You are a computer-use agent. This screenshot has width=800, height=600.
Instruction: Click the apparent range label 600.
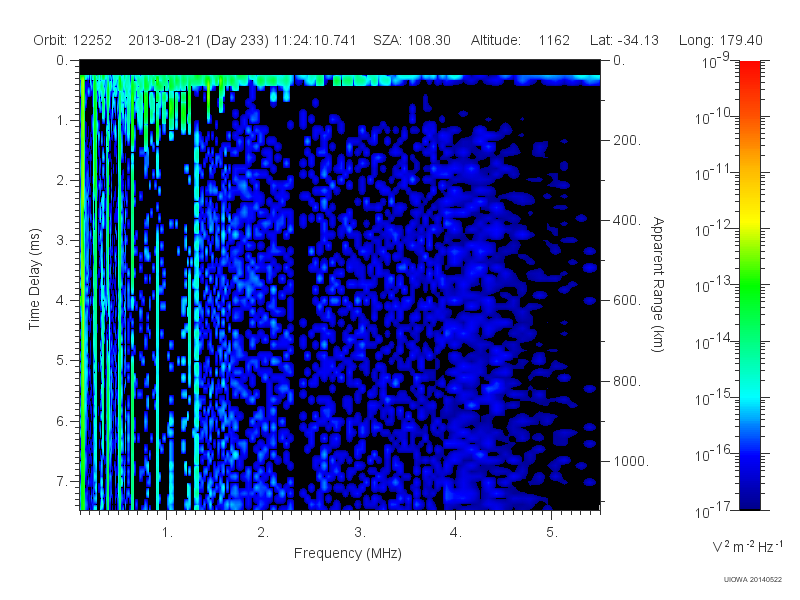(x=627, y=301)
